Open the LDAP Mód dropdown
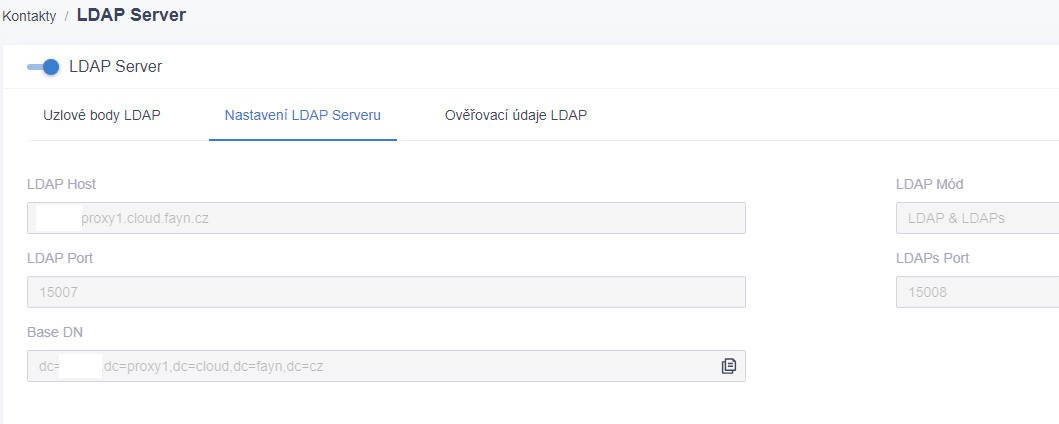 977,218
